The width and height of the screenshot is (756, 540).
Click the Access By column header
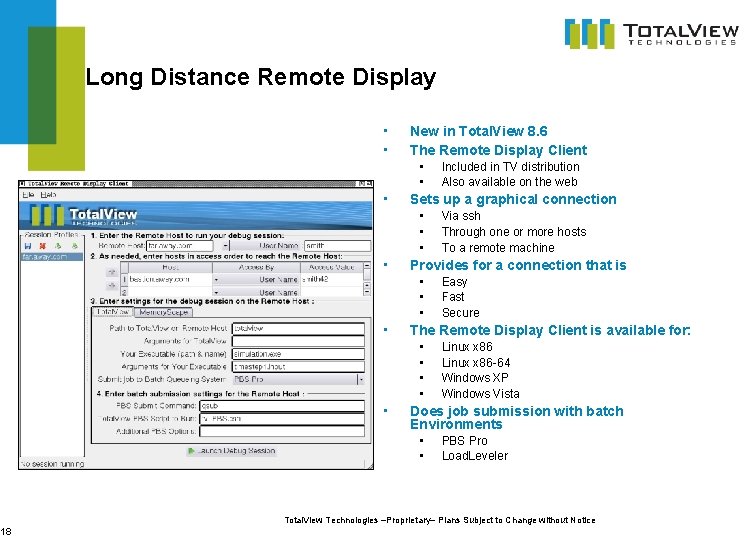pos(256,267)
